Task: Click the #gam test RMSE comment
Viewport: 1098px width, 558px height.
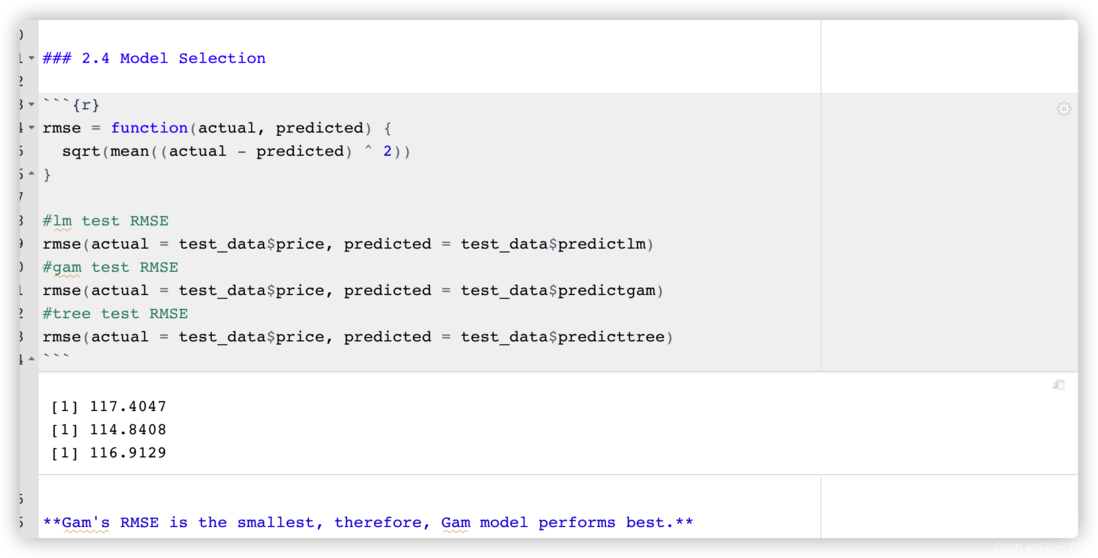Action: [111, 267]
